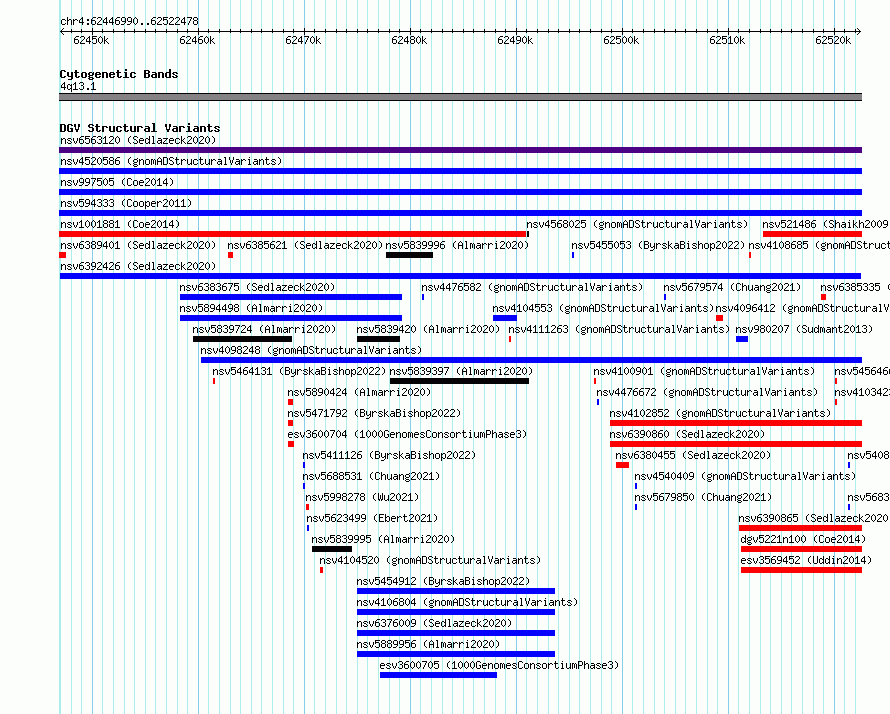This screenshot has width=890, height=714.
Task: Select blue bar under nsv4104553
Action: (x=505, y=318)
